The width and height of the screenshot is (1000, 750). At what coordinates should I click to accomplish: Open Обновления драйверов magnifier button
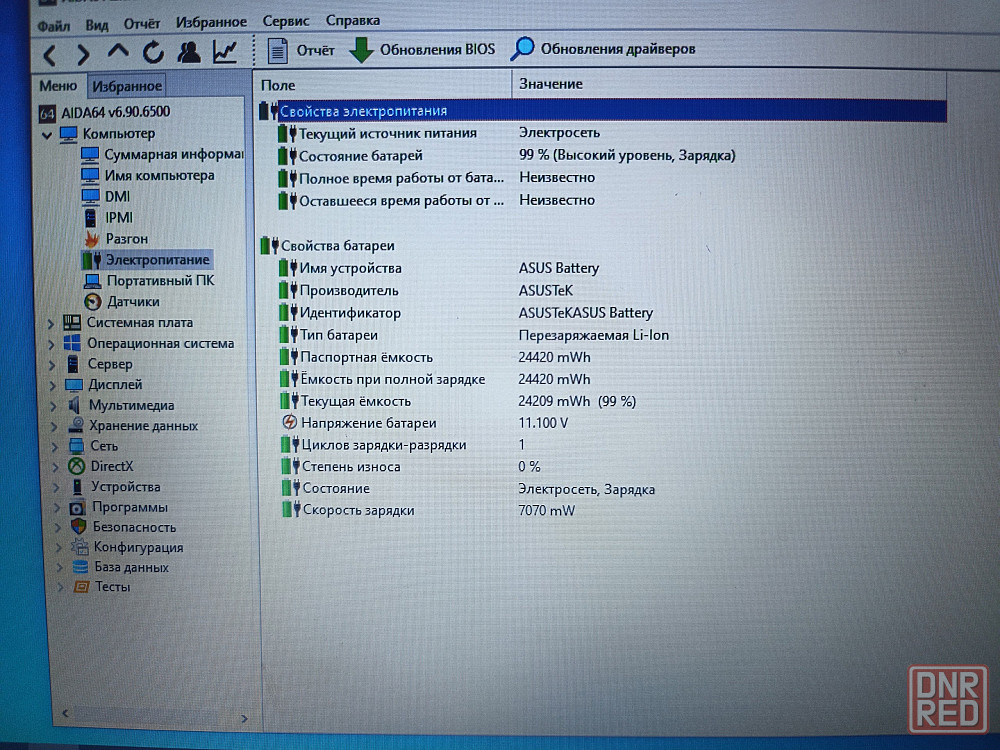[x=603, y=49]
